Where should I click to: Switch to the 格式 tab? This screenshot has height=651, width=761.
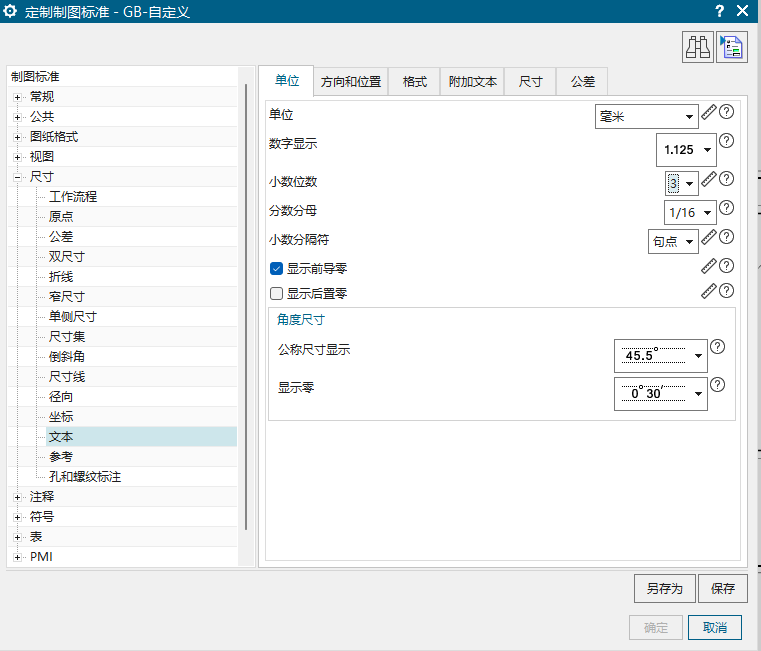[x=414, y=82]
